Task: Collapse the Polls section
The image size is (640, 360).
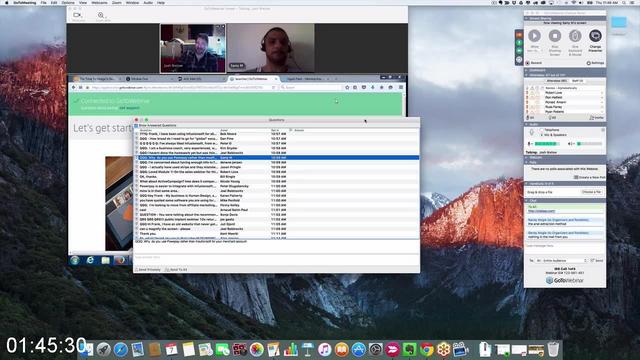Action: point(527,162)
